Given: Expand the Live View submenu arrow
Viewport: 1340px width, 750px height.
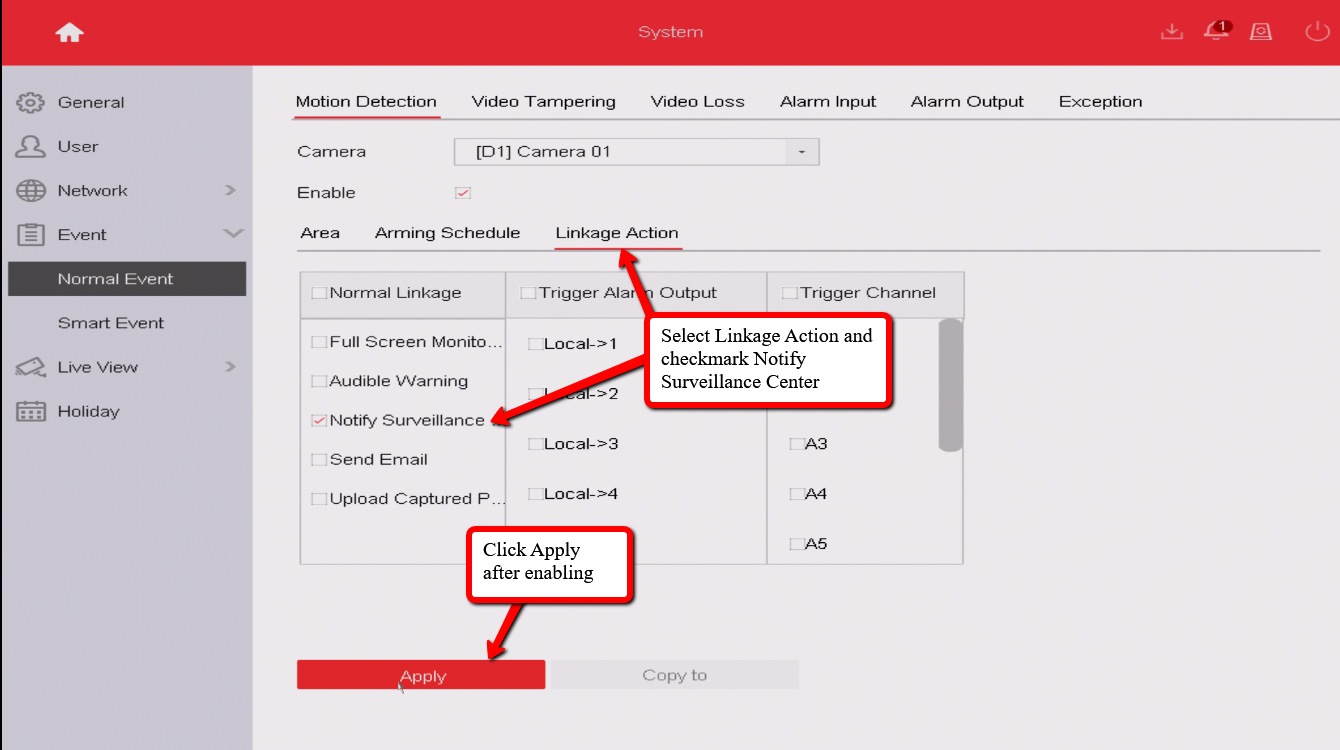Looking at the screenshot, I should (230, 367).
